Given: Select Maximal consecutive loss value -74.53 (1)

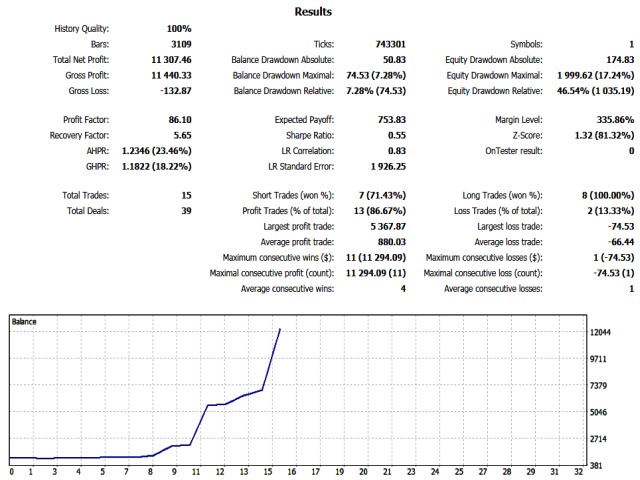Looking at the screenshot, I should point(614,273).
